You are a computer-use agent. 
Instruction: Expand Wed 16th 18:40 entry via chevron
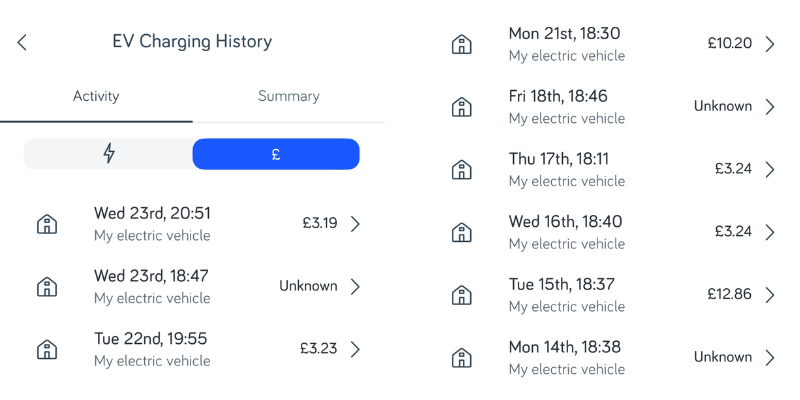(x=770, y=232)
